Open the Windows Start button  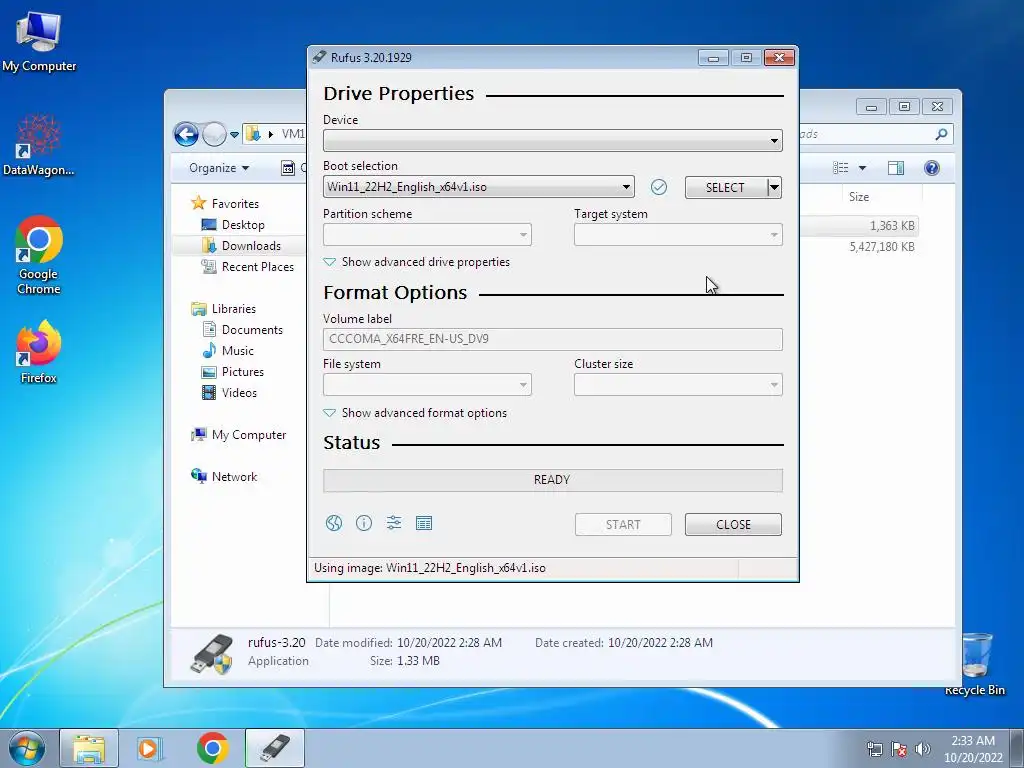[x=27, y=748]
